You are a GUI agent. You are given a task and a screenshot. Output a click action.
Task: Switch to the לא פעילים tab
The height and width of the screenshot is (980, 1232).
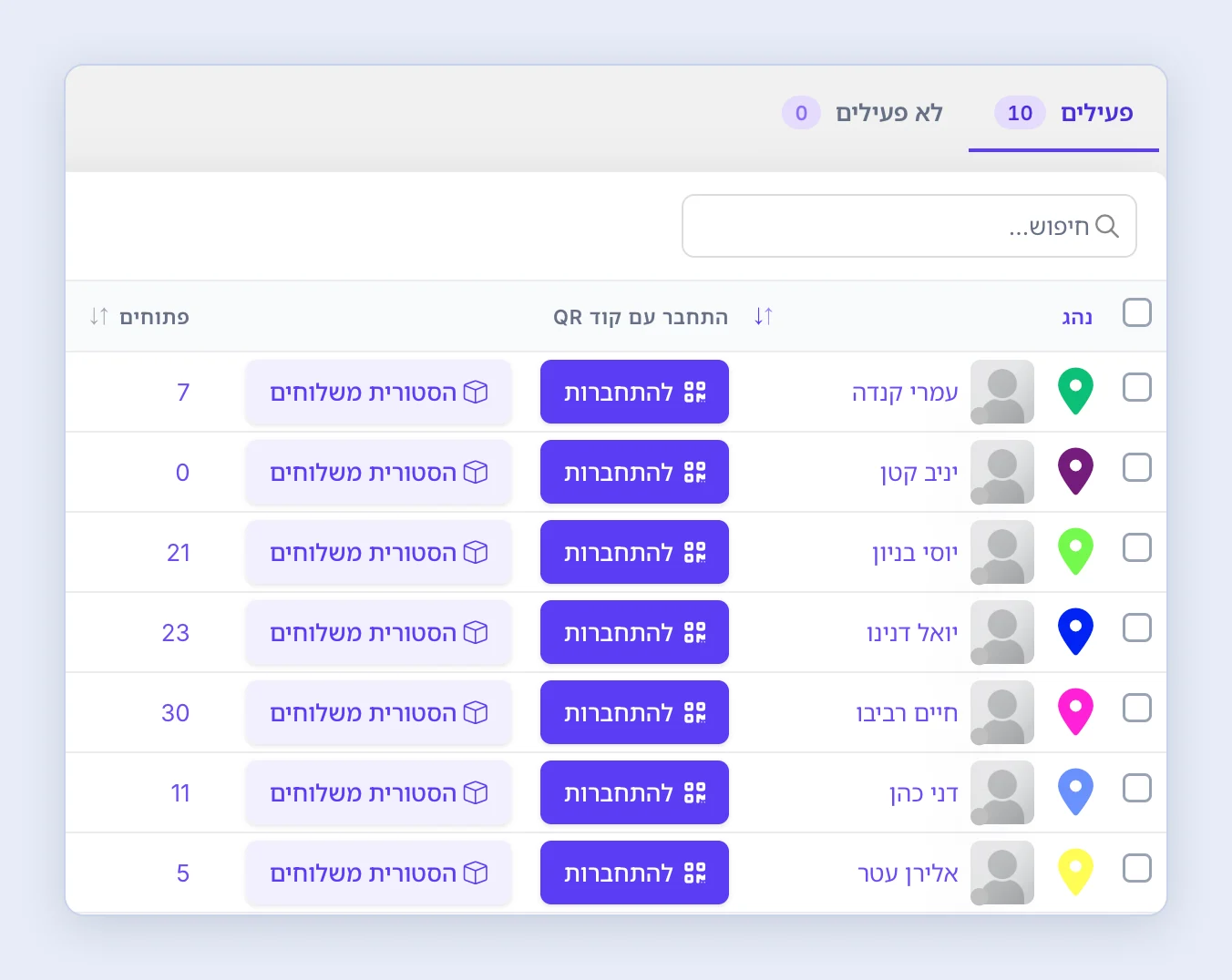[862, 113]
